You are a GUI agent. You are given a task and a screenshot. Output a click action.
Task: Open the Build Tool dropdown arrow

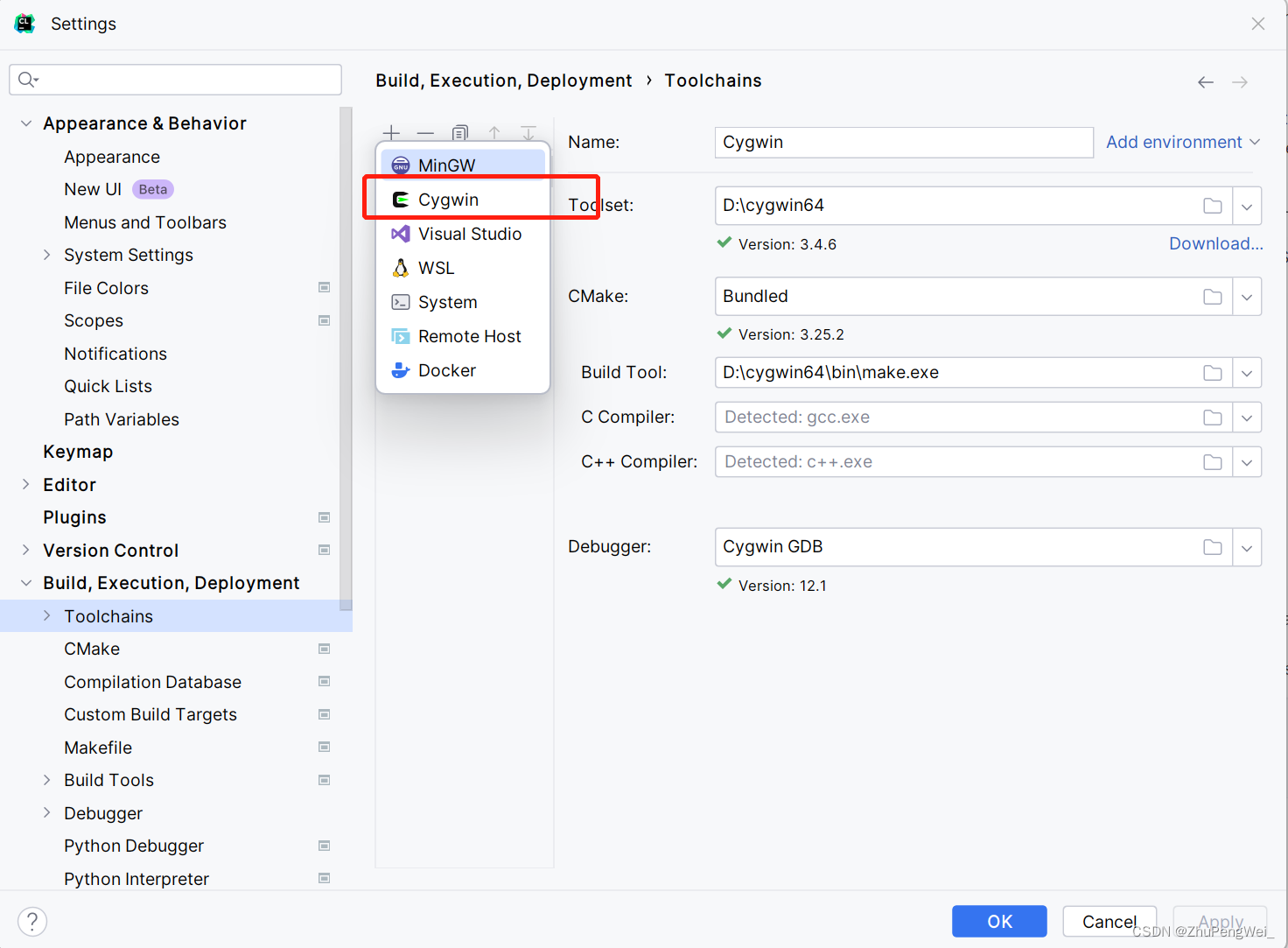click(1247, 373)
